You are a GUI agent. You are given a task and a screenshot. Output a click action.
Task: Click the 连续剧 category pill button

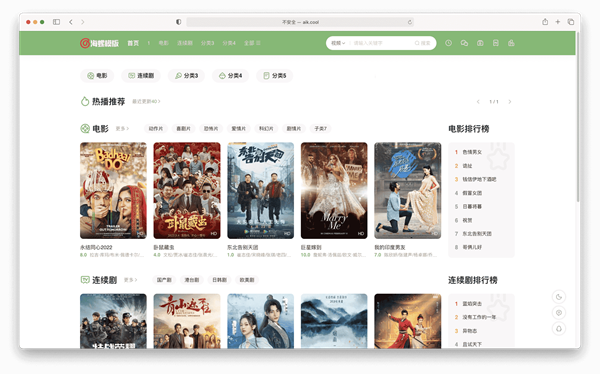pyautogui.click(x=141, y=76)
